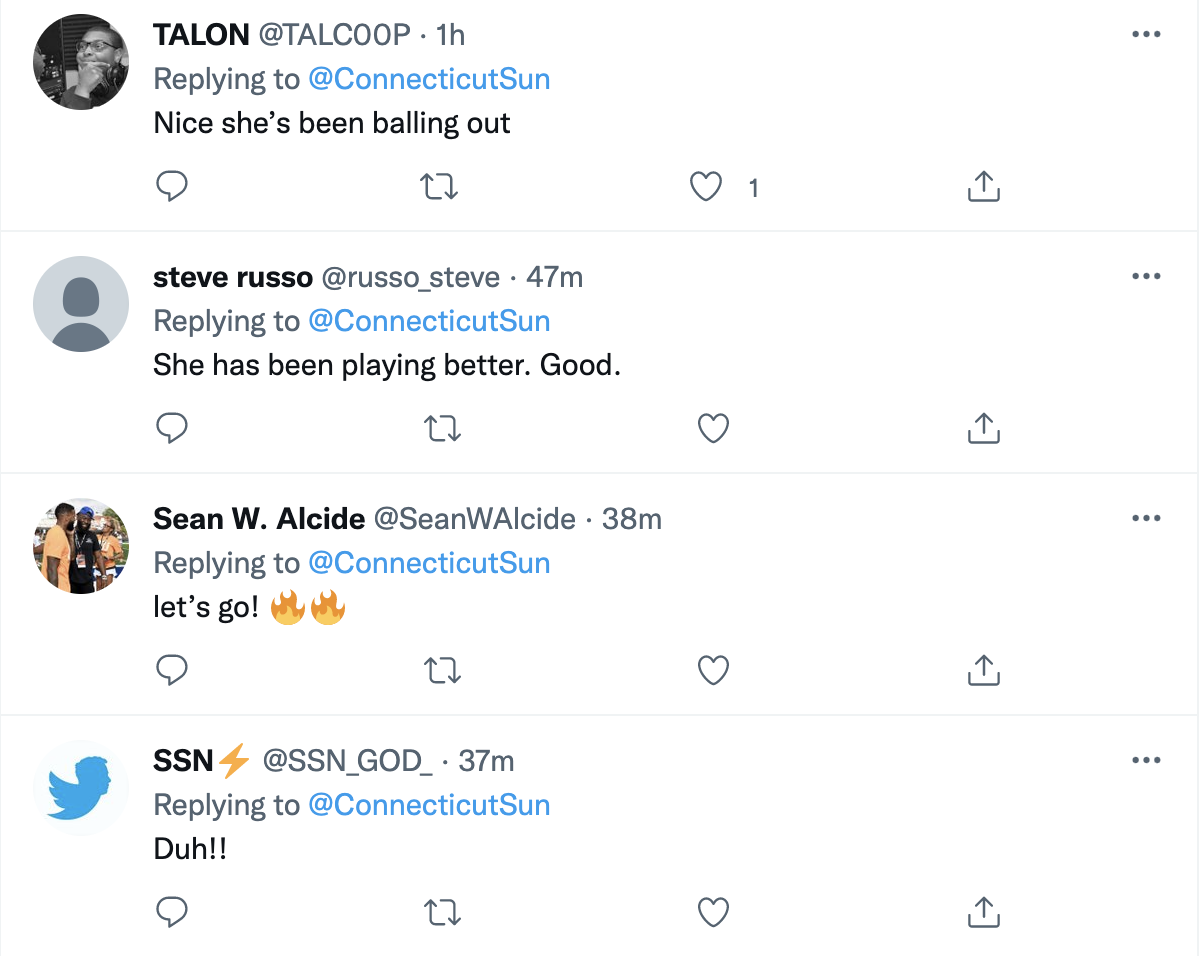Open @ConnecticutSun link in SSN's reply
The image size is (1200, 956).
[x=429, y=805]
